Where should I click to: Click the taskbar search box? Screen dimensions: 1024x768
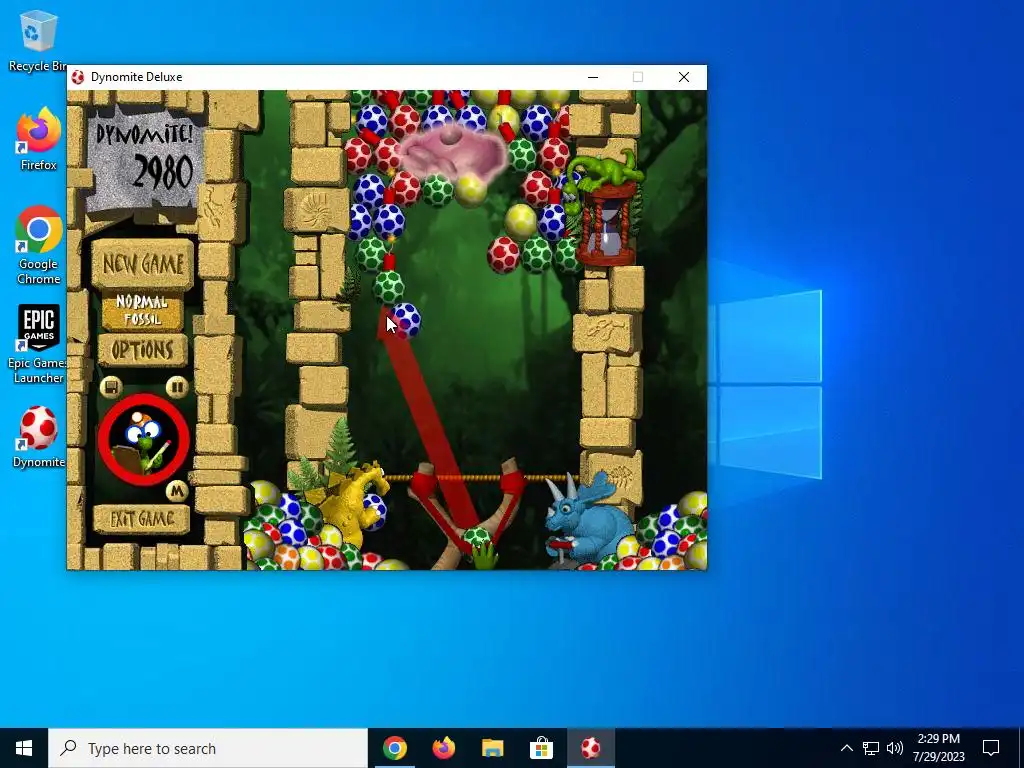click(x=208, y=748)
